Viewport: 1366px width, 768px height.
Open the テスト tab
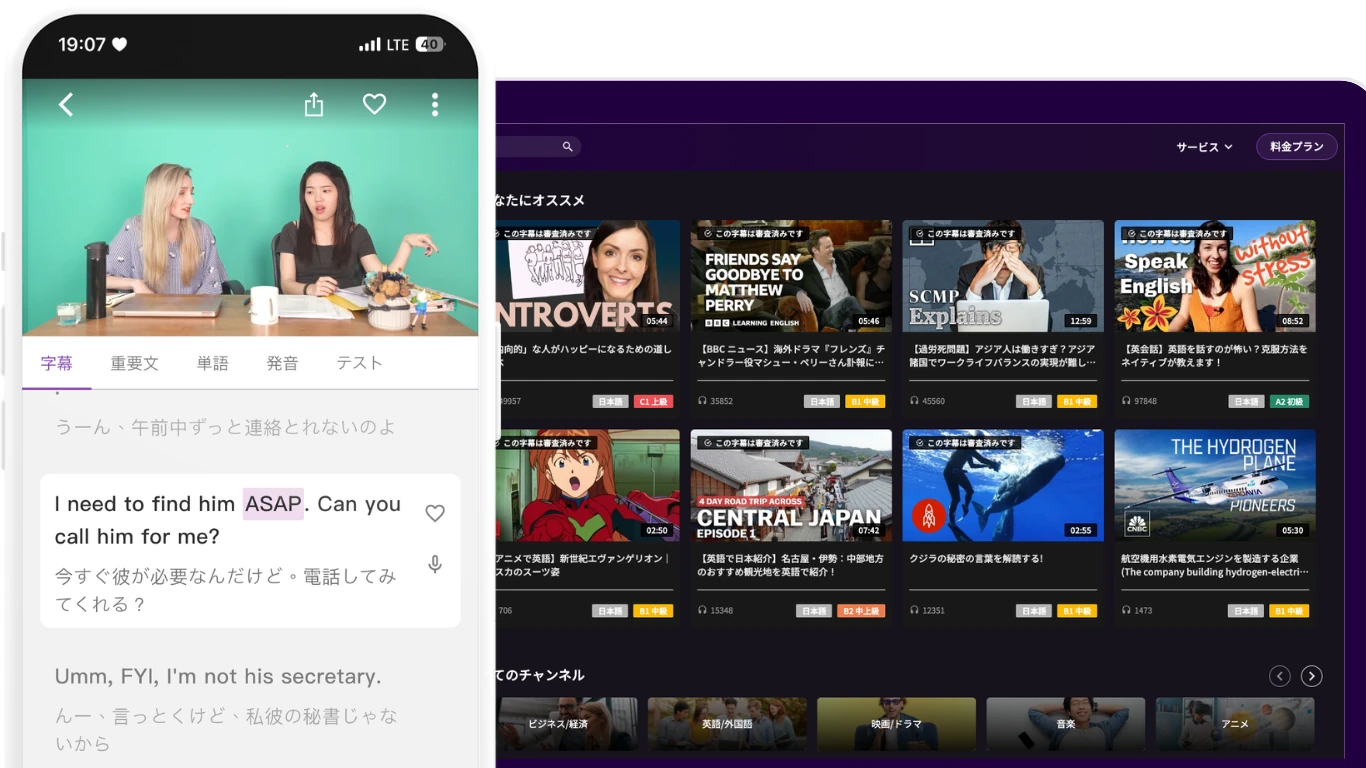[359, 363]
